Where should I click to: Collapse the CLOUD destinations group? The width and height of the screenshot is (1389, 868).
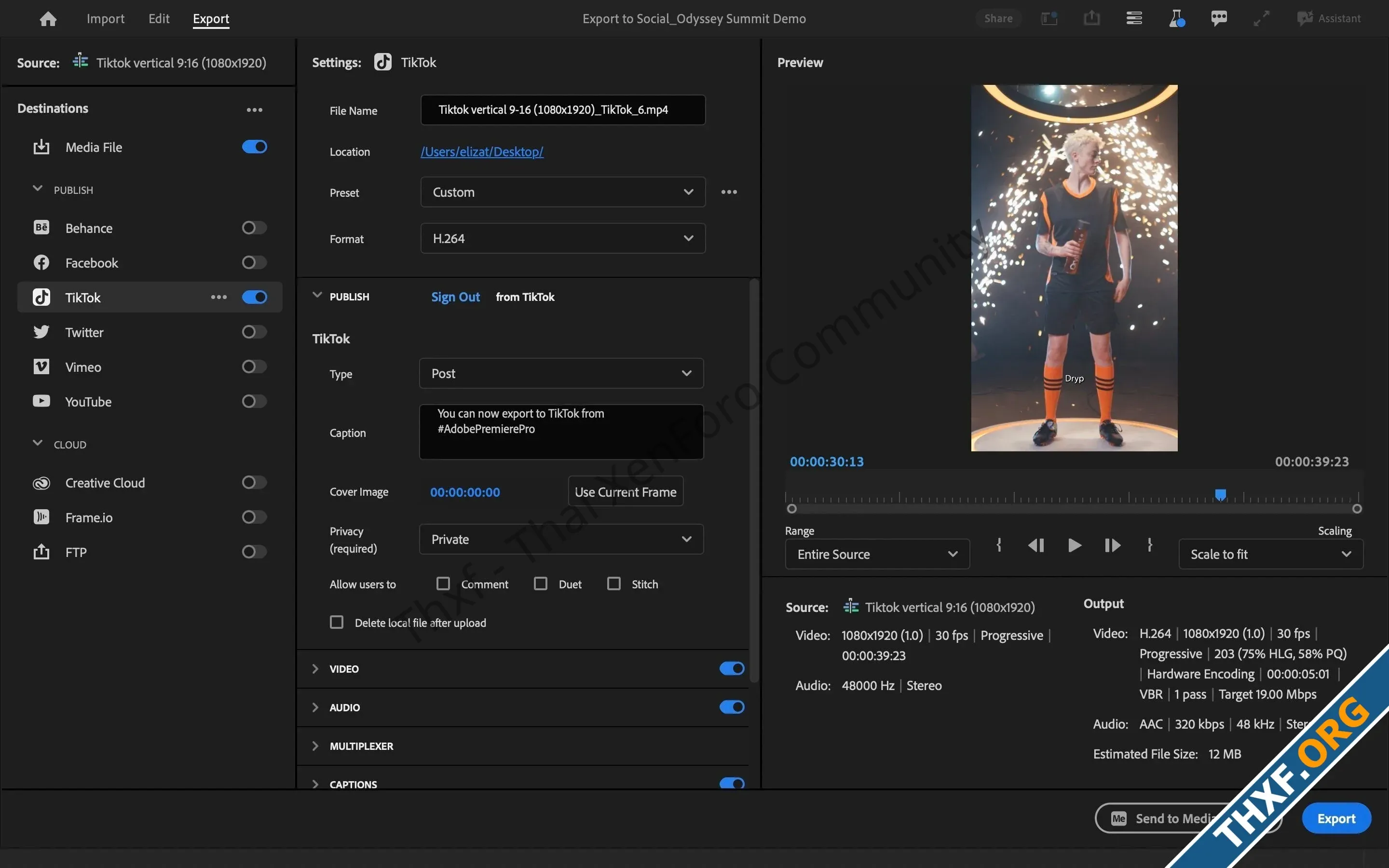[x=38, y=443]
